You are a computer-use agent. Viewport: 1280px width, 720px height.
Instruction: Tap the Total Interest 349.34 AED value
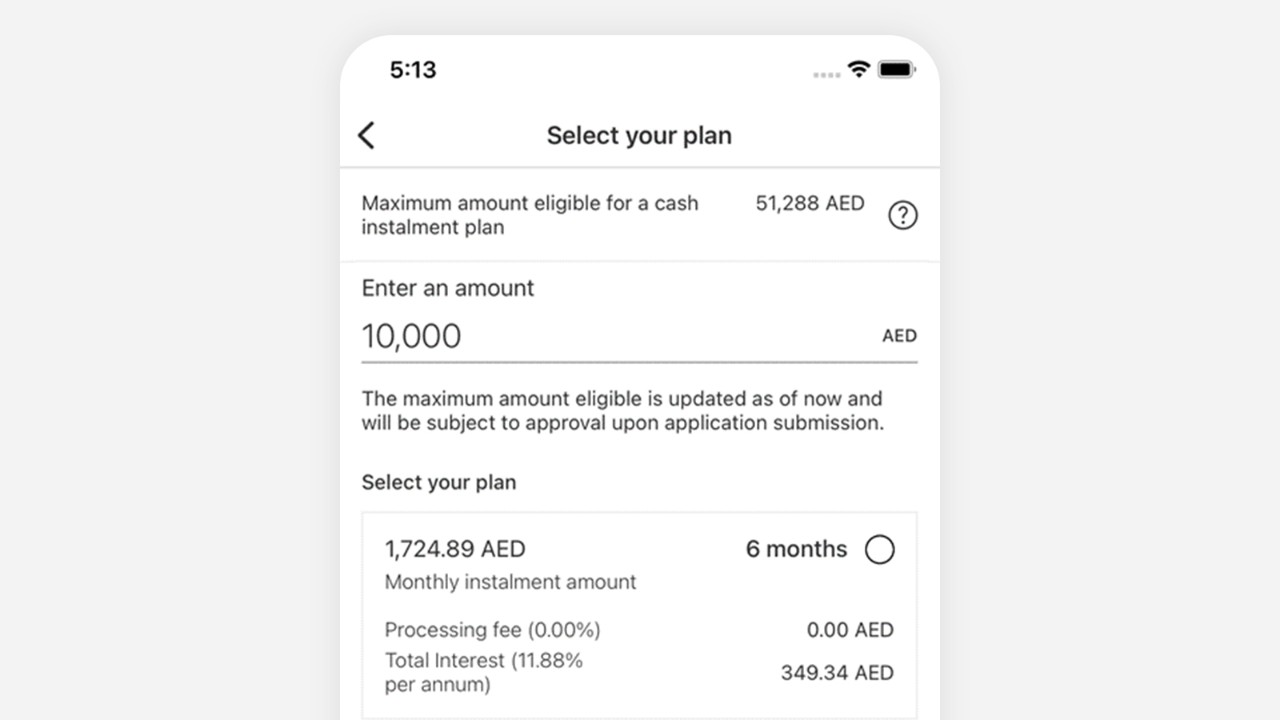(837, 673)
